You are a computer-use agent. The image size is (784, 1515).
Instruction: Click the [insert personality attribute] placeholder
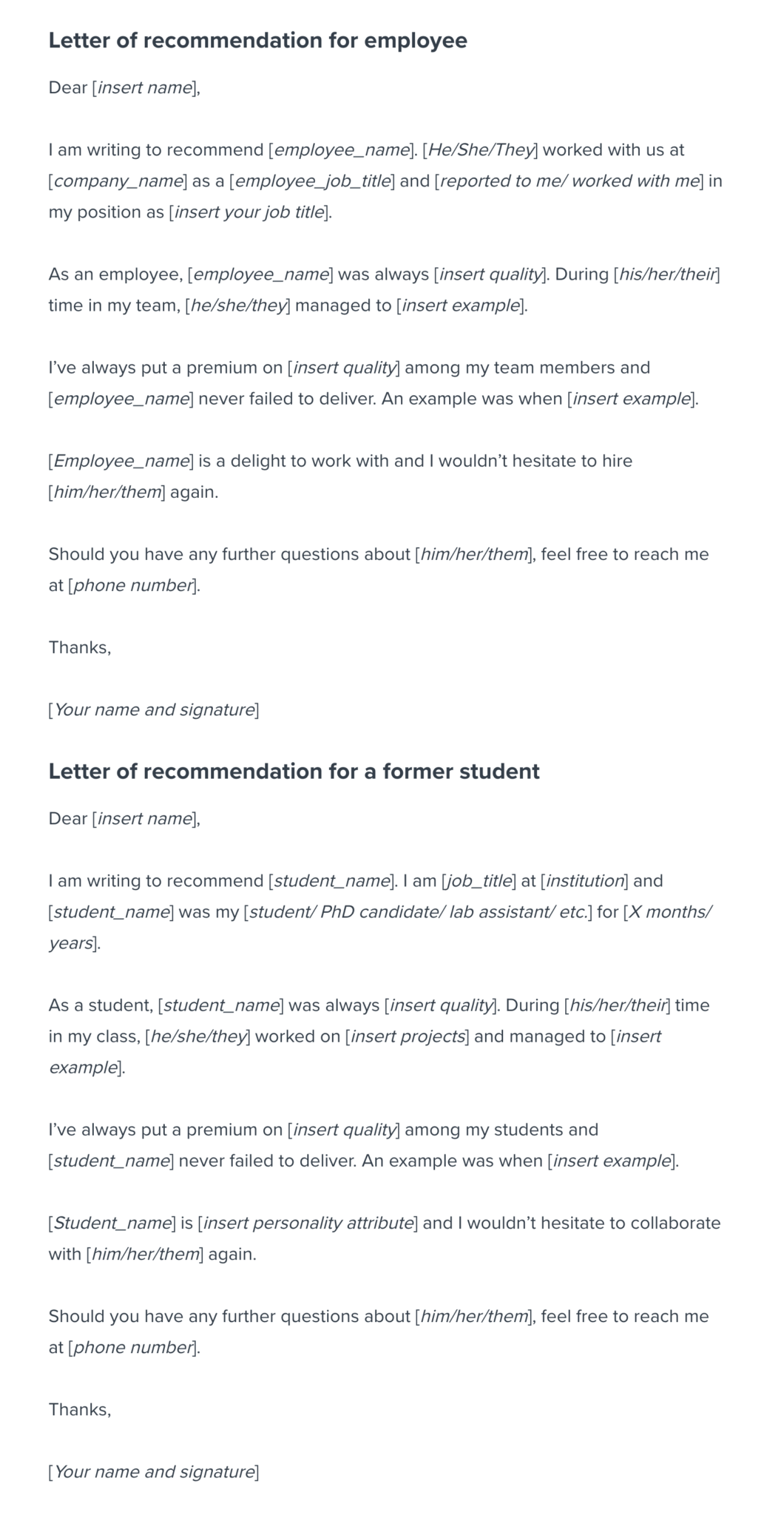coord(308,1223)
